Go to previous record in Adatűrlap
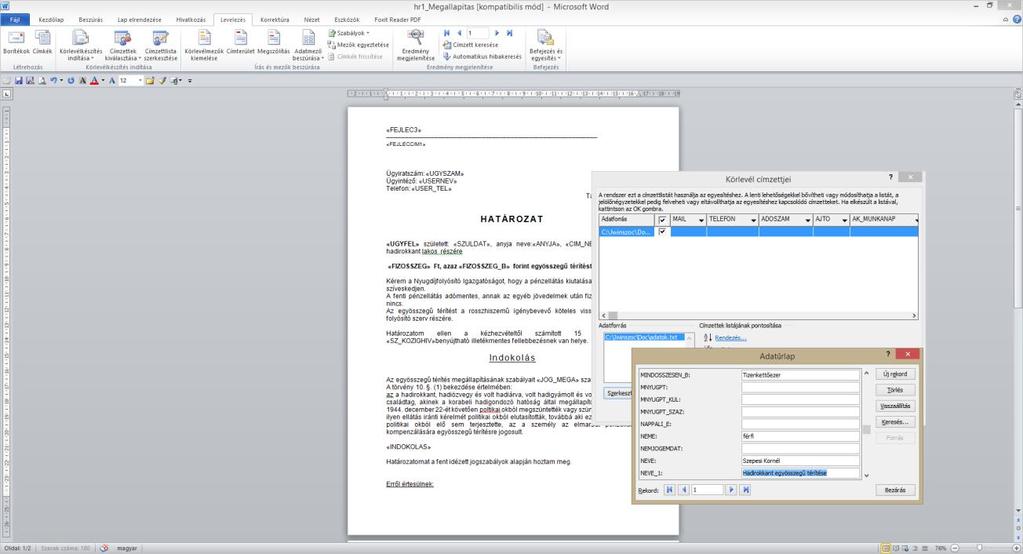 (x=684, y=489)
